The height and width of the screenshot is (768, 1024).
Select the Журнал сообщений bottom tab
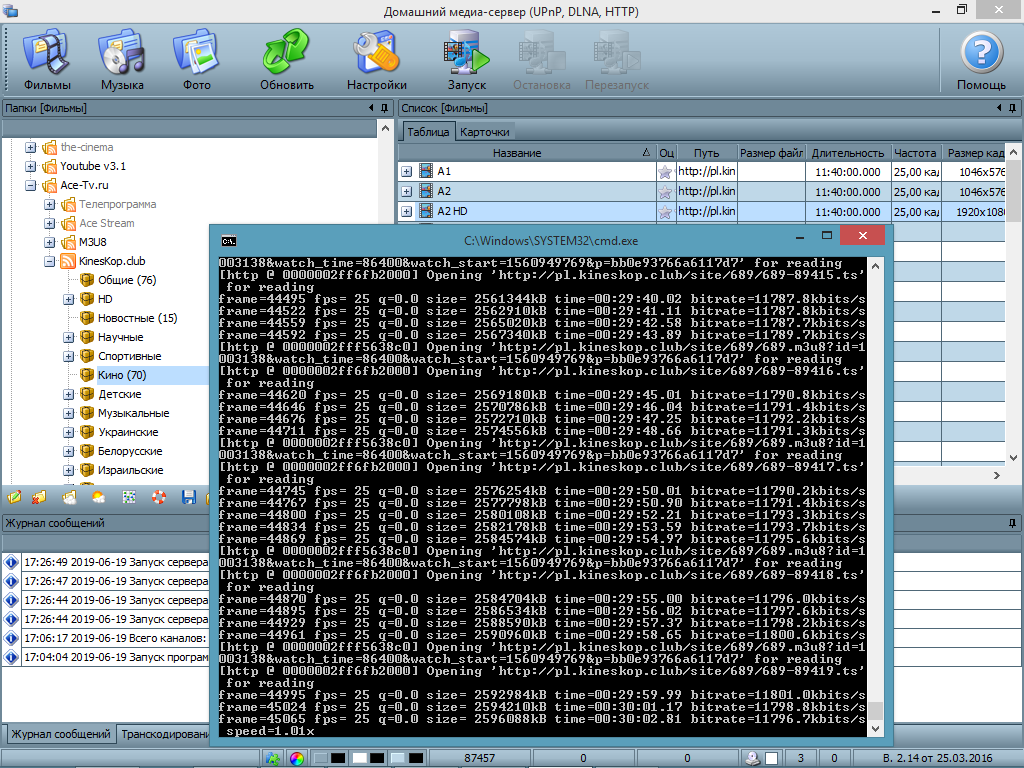60,734
